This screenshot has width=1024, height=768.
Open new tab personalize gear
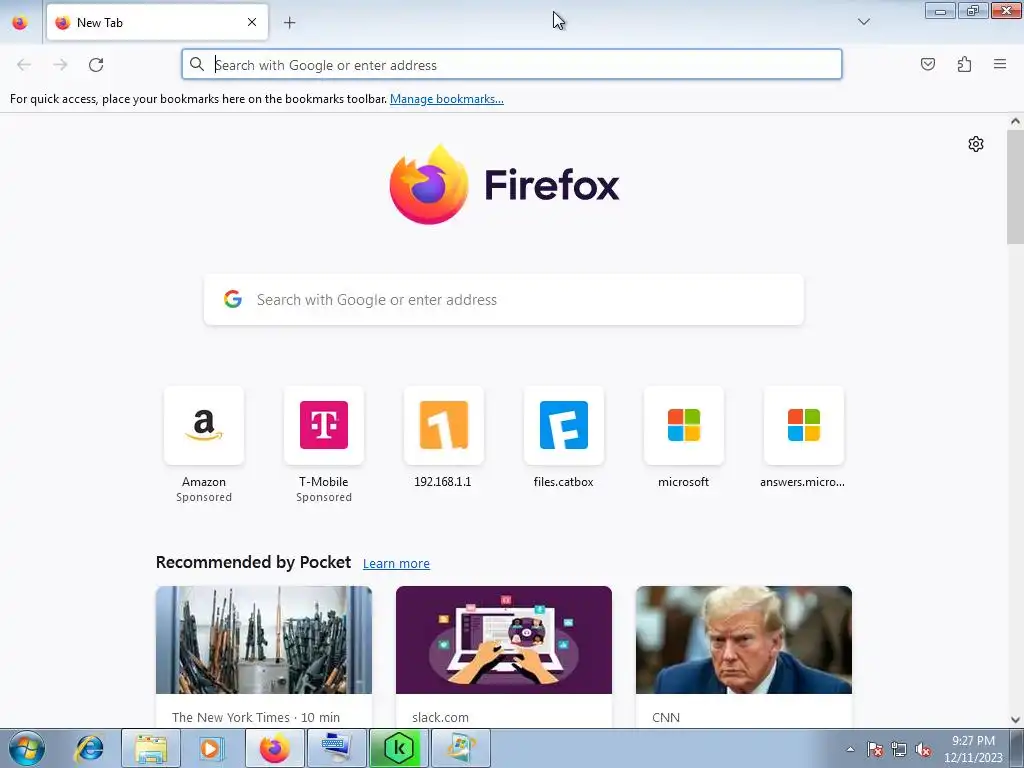976,144
